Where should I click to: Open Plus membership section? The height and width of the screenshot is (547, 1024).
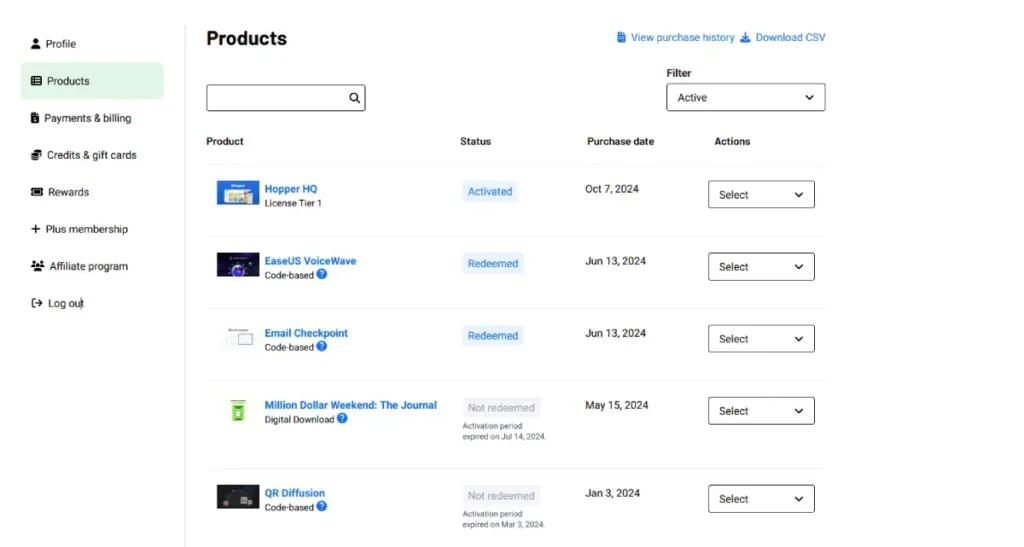coord(87,229)
